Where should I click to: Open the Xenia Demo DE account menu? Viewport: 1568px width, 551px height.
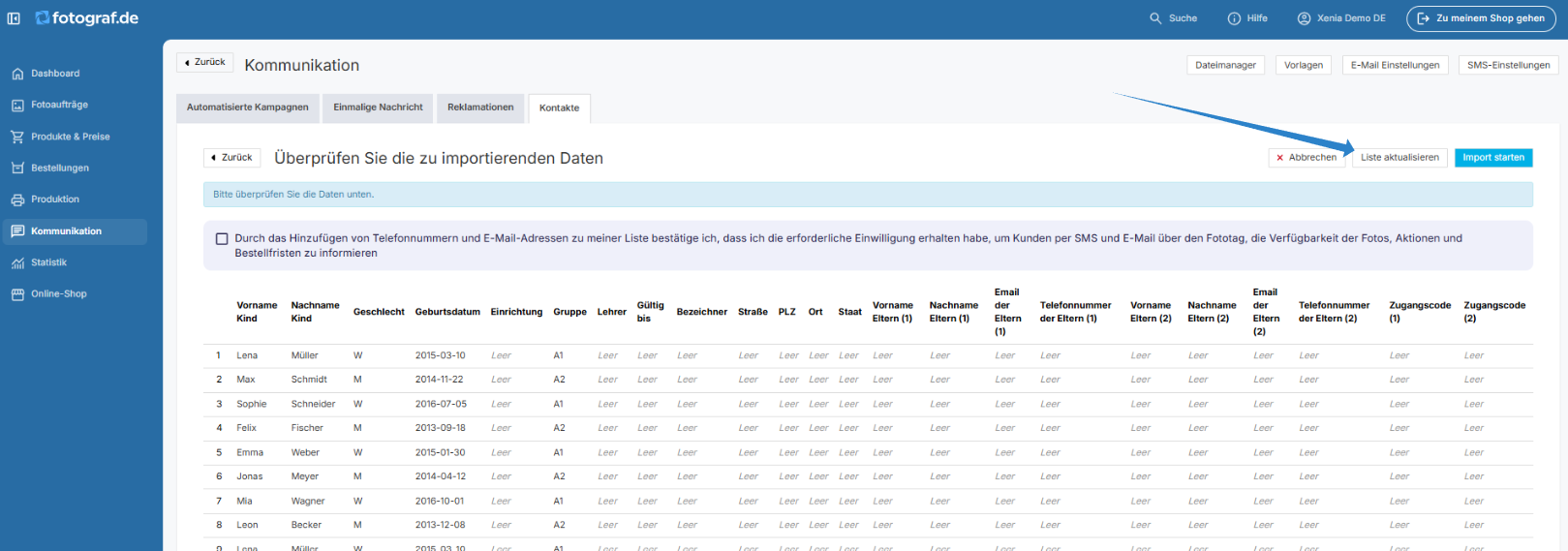pos(1341,18)
